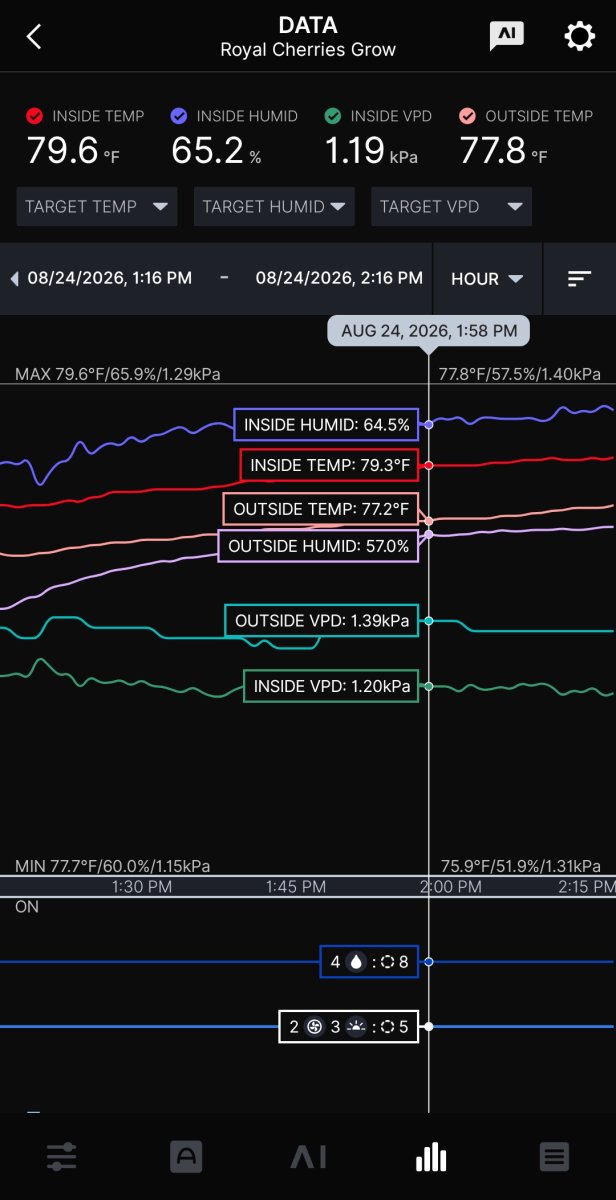Image resolution: width=616 pixels, height=1200 pixels.
Task: Open the controls sliders tab
Action: [x=61, y=1157]
